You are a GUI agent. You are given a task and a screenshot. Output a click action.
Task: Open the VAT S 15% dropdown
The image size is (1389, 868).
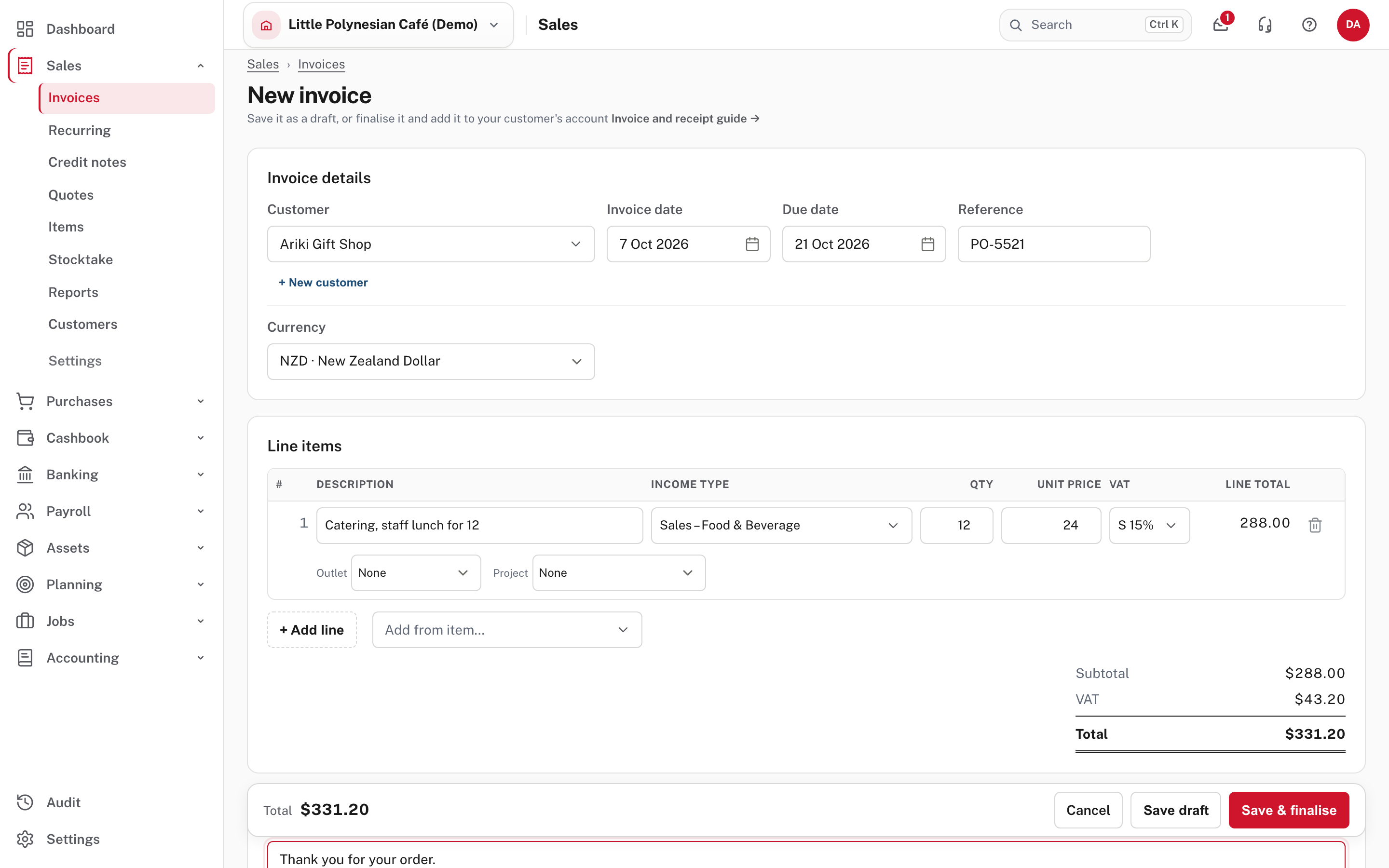point(1149,525)
